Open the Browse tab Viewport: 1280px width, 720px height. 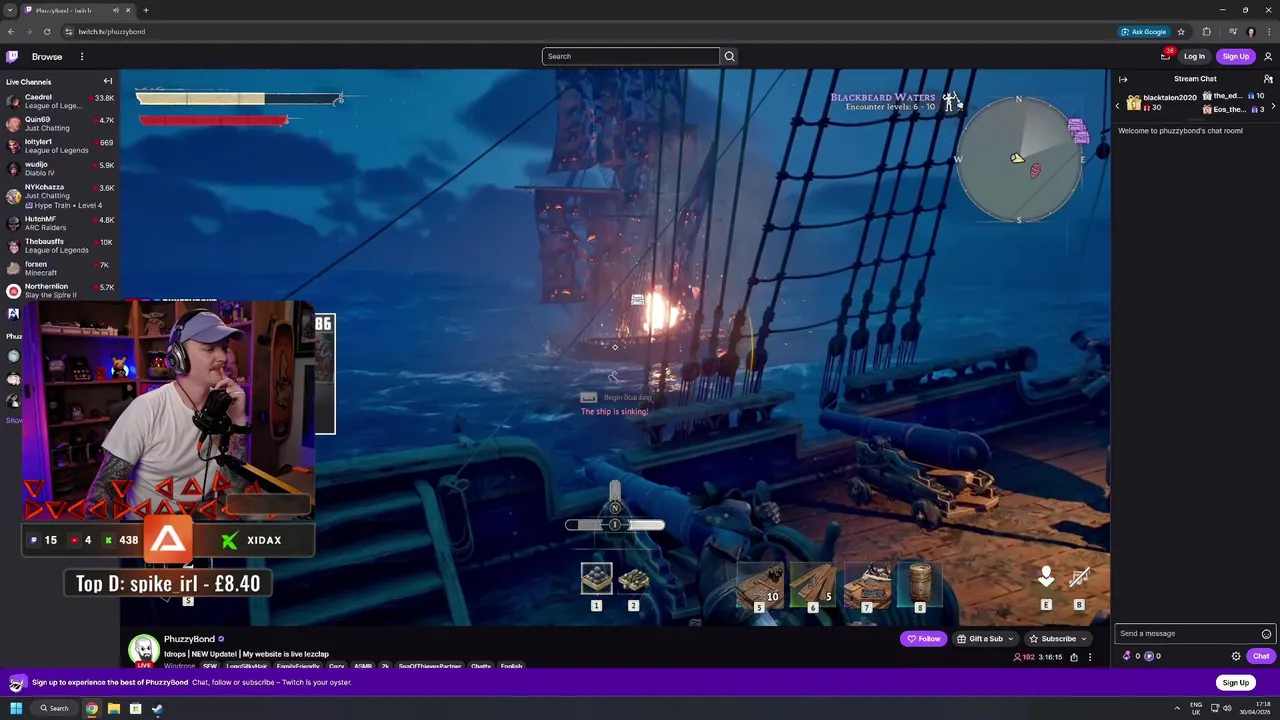coord(47,57)
